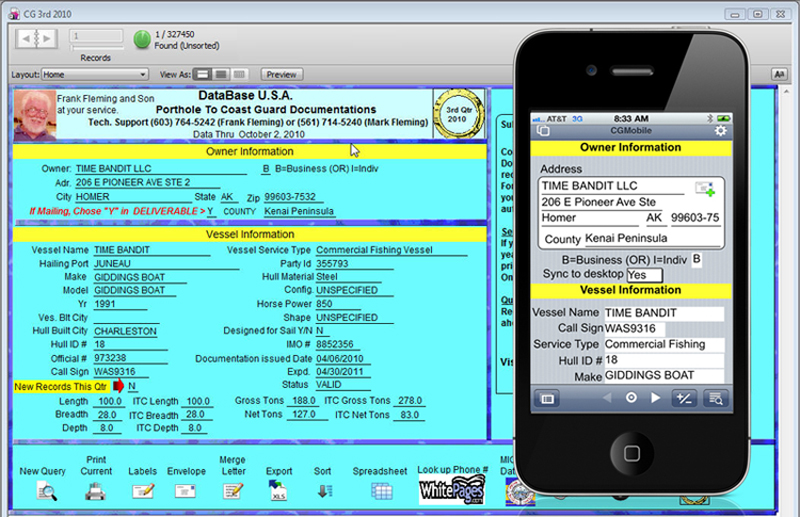Open the New Query magnifier icon
The height and width of the screenshot is (517, 800).
click(46, 491)
